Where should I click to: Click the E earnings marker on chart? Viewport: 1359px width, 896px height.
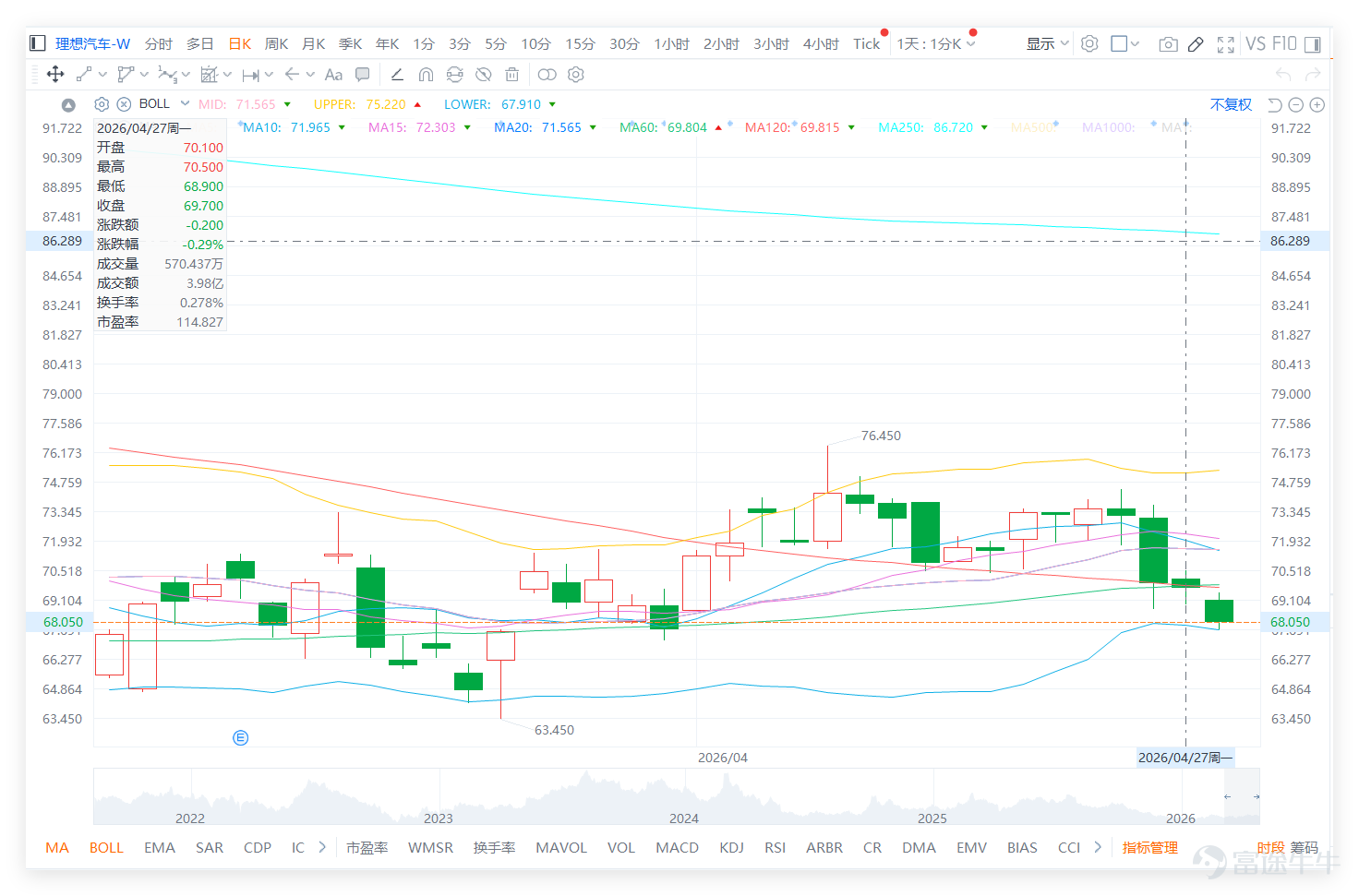pyautogui.click(x=241, y=737)
